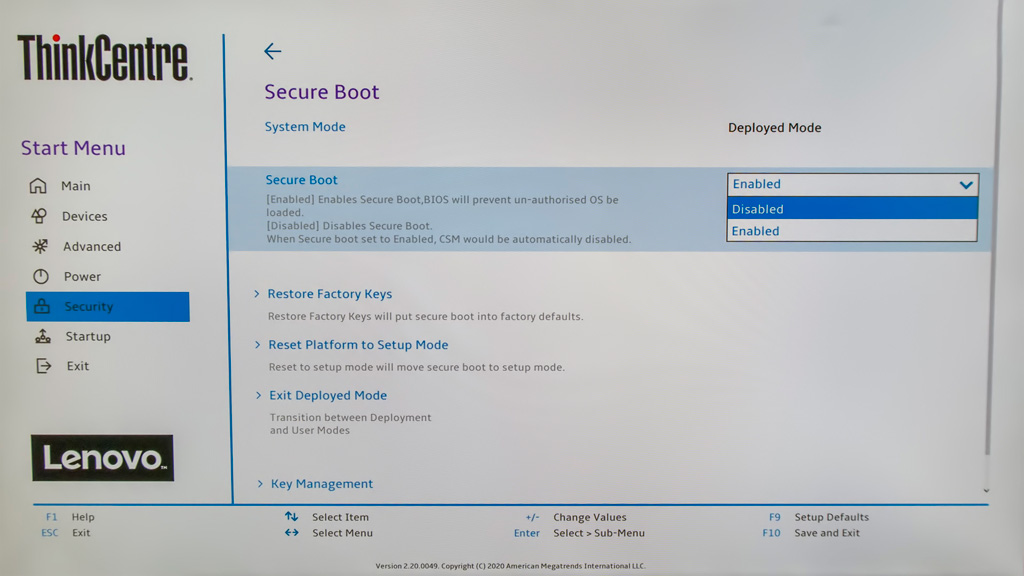Select the Security menu item
Image resolution: width=1024 pixels, height=576 pixels.
(x=108, y=306)
